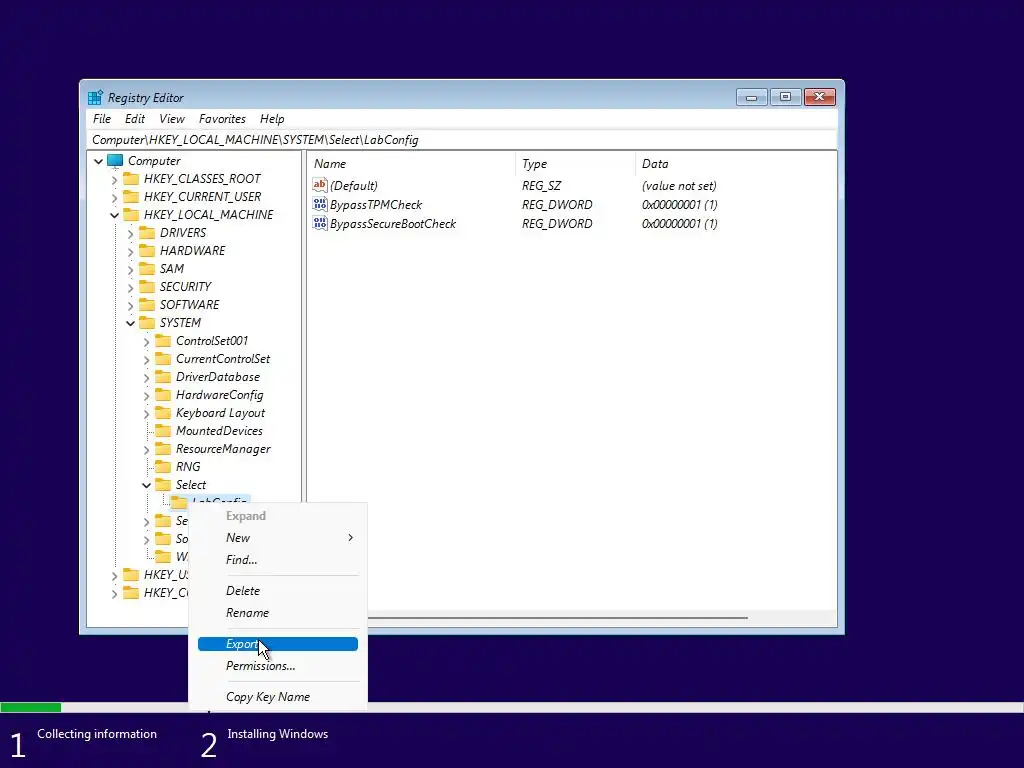Click the (value not set) data cell
Screen dimensions: 1024x768
(x=679, y=185)
